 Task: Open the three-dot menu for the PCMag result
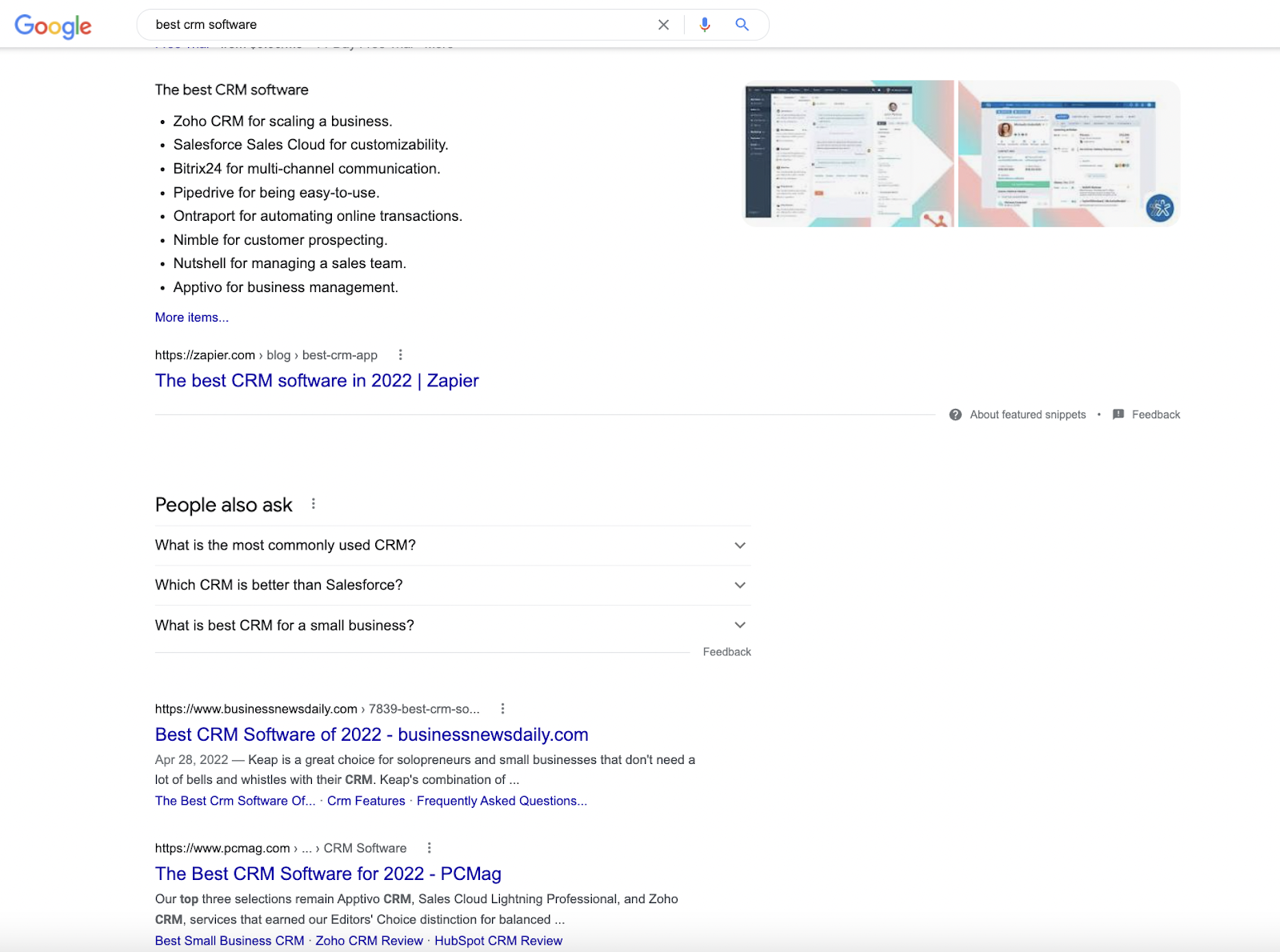click(429, 848)
